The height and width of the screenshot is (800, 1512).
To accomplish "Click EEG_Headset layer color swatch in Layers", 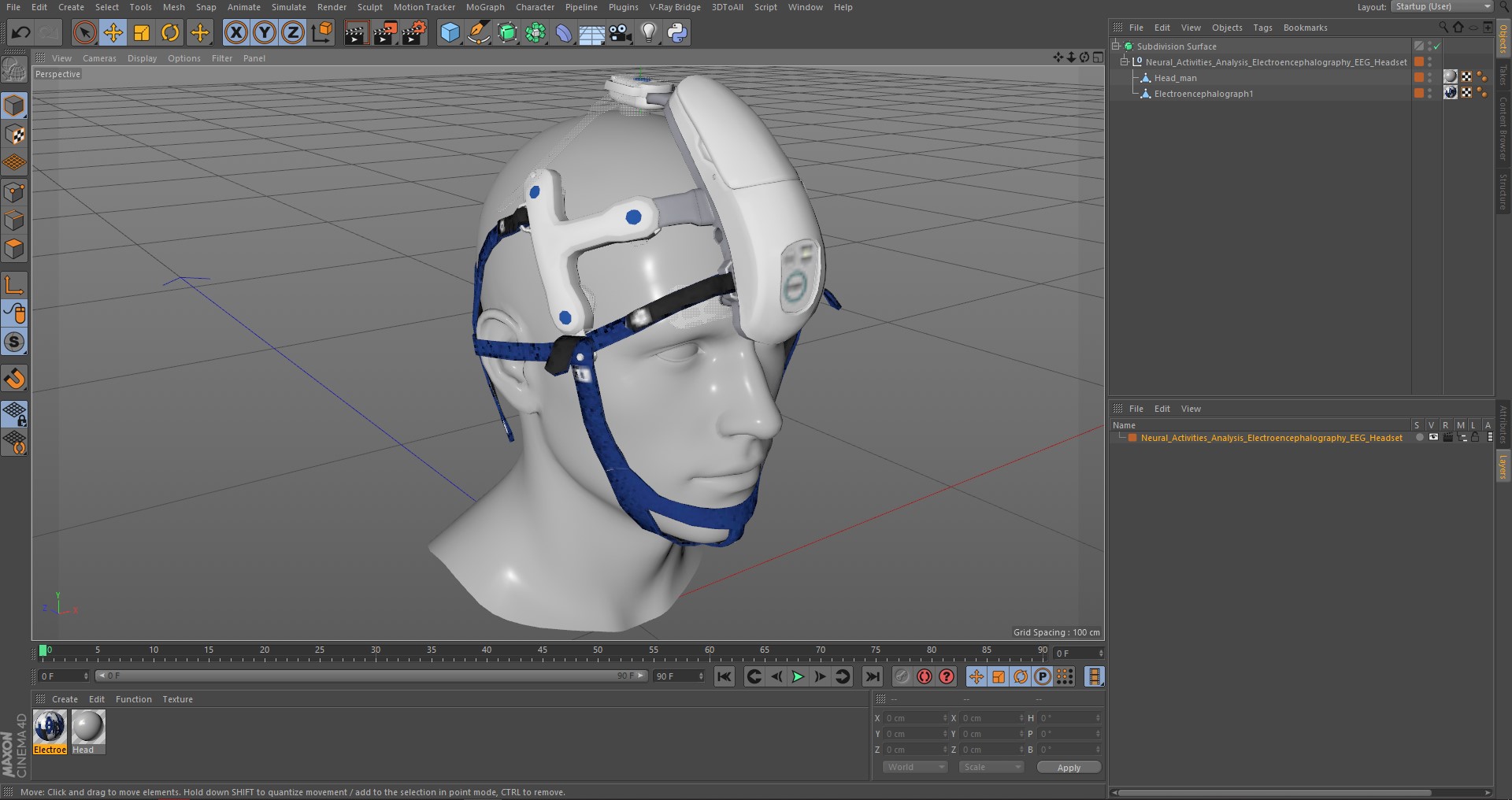I will click(1132, 438).
